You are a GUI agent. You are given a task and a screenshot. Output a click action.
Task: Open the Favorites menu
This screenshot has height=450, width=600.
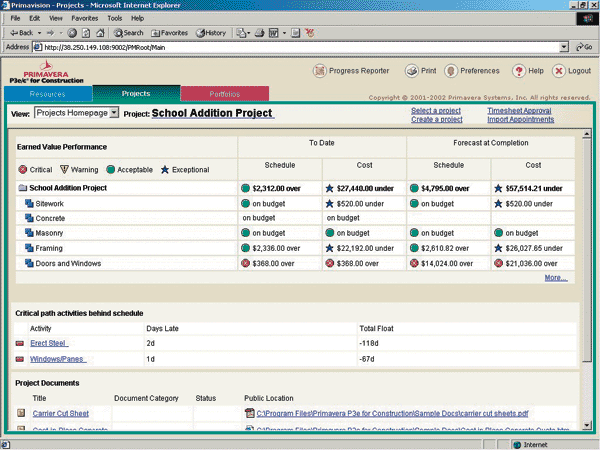(x=85, y=18)
